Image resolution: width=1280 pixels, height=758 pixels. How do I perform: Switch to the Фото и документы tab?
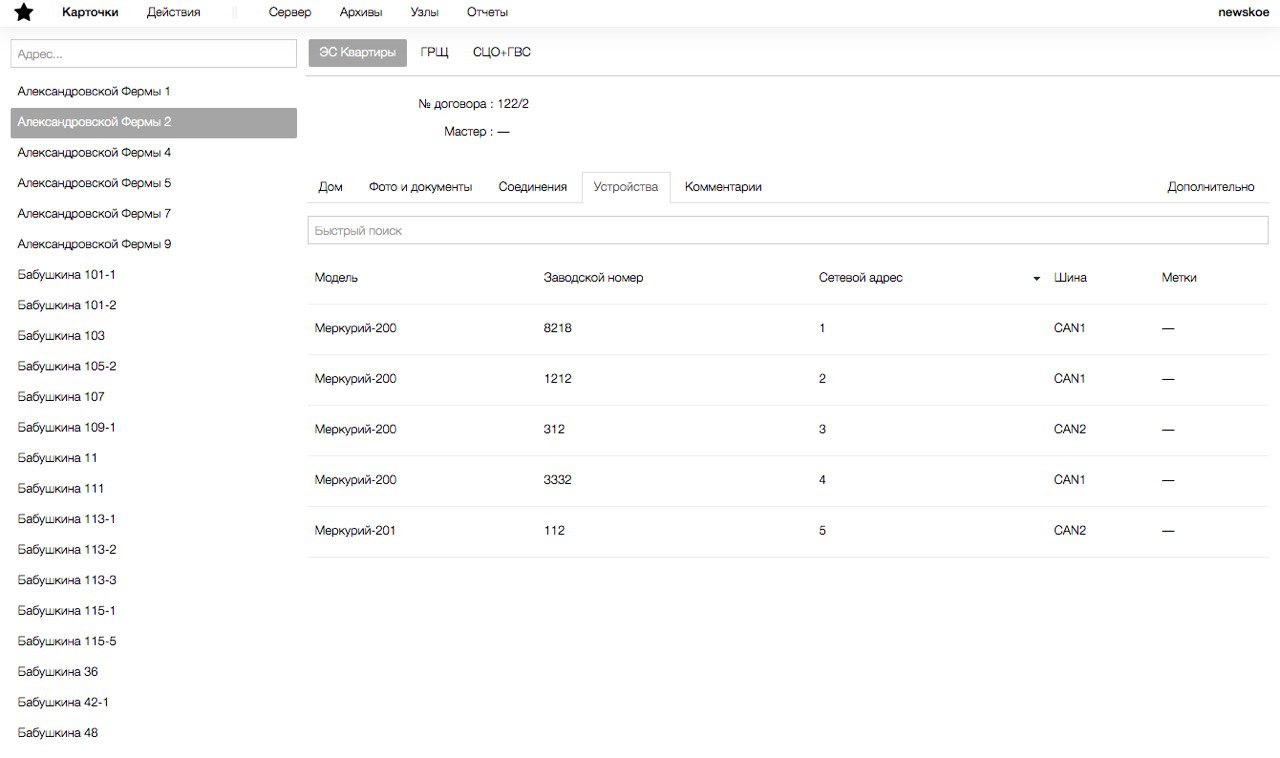(x=420, y=187)
